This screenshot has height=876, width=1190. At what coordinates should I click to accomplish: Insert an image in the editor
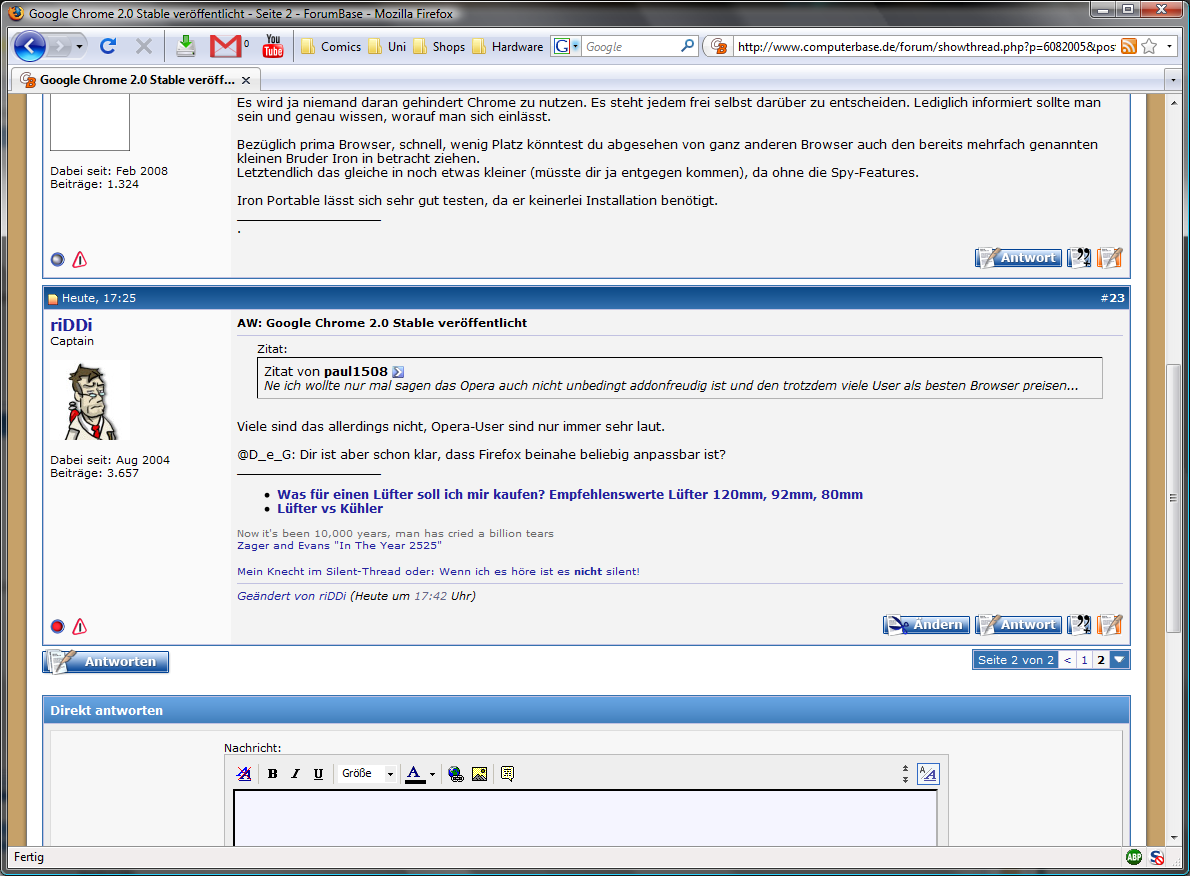[480, 774]
